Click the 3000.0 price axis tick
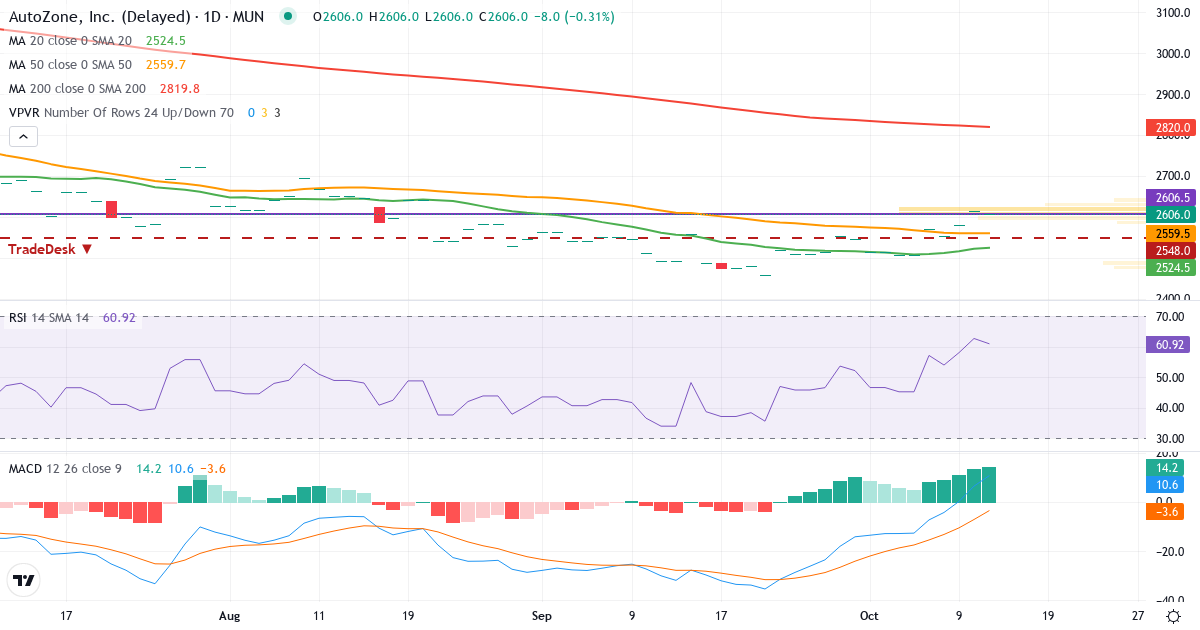 click(x=1172, y=54)
